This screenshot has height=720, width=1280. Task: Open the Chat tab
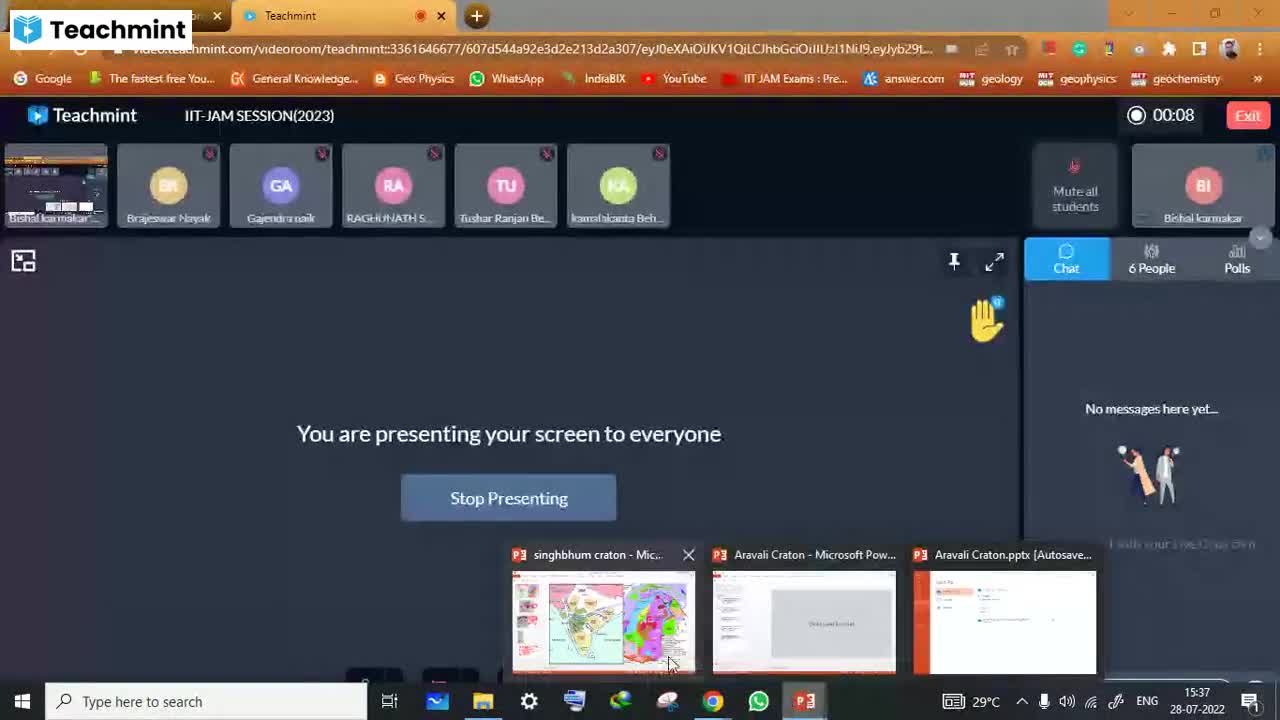click(1066, 259)
